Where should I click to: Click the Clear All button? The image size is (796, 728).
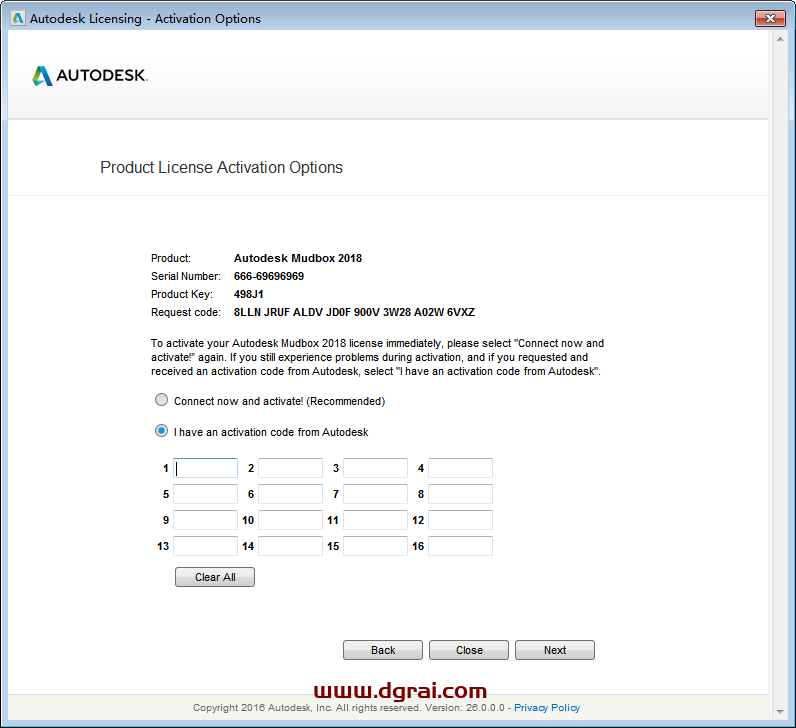215,577
